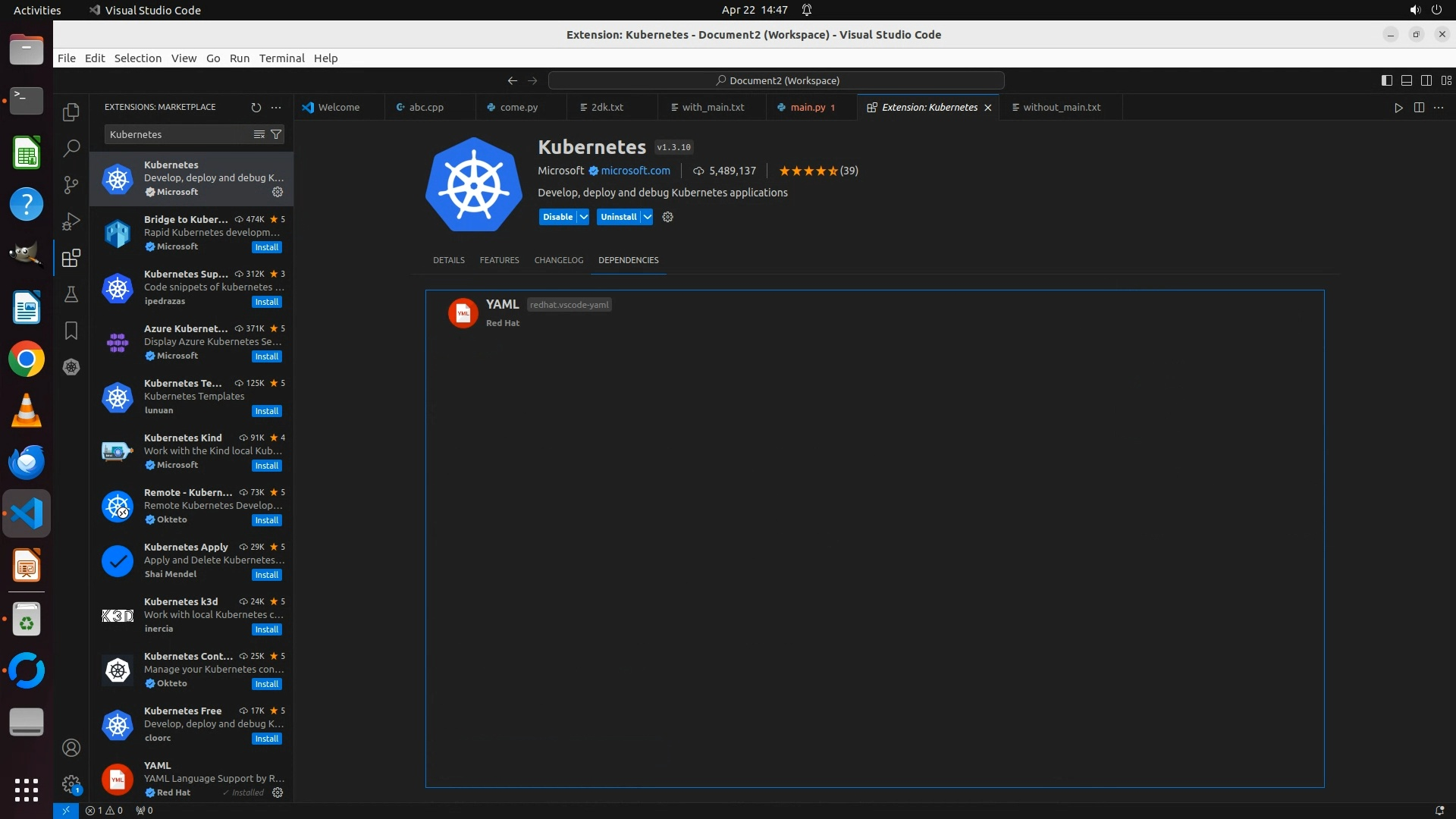Toggle the bottom panel layout

click(x=1407, y=80)
